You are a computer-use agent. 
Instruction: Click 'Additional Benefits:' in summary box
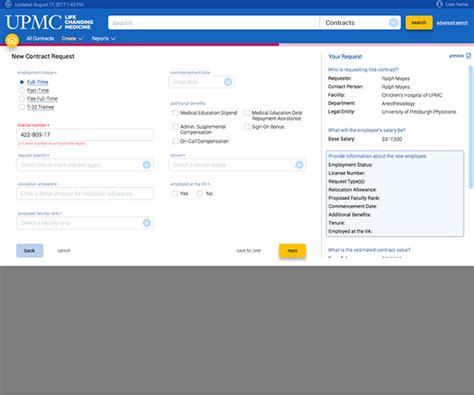point(350,215)
